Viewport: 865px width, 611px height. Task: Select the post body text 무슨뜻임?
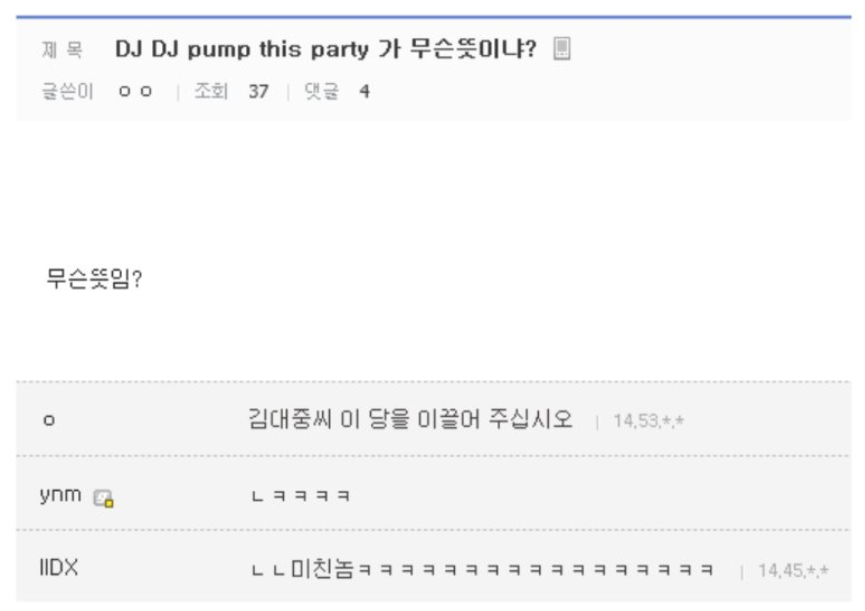click(x=94, y=278)
